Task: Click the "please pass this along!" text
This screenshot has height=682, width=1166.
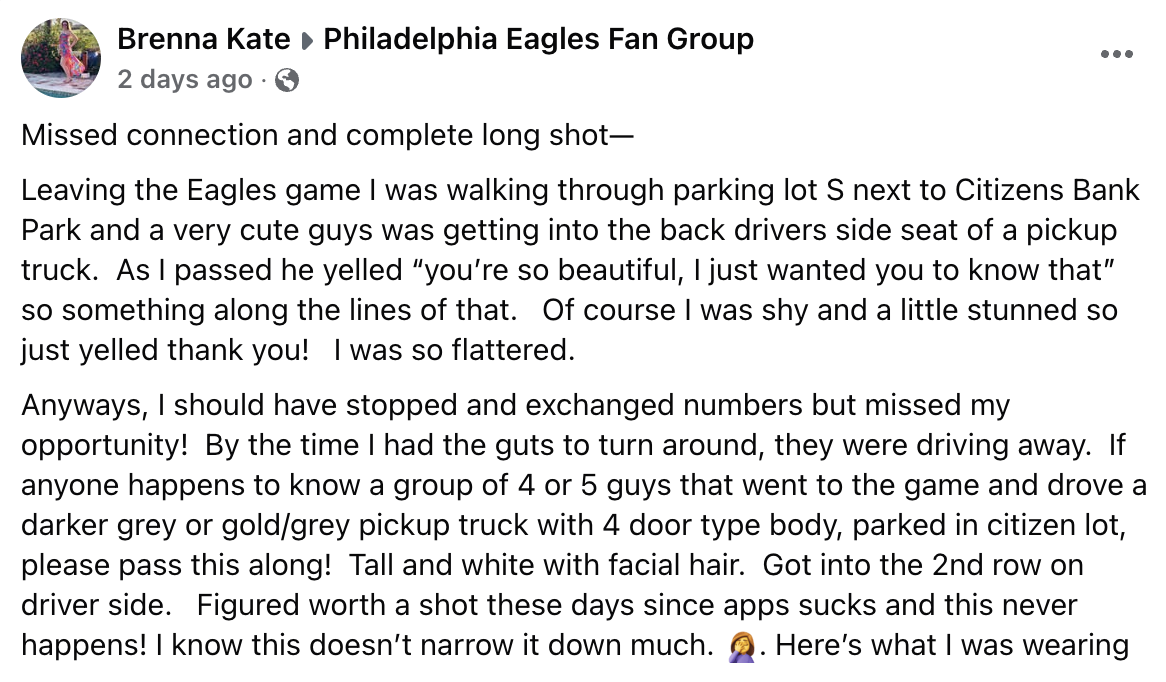Action: (x=176, y=565)
